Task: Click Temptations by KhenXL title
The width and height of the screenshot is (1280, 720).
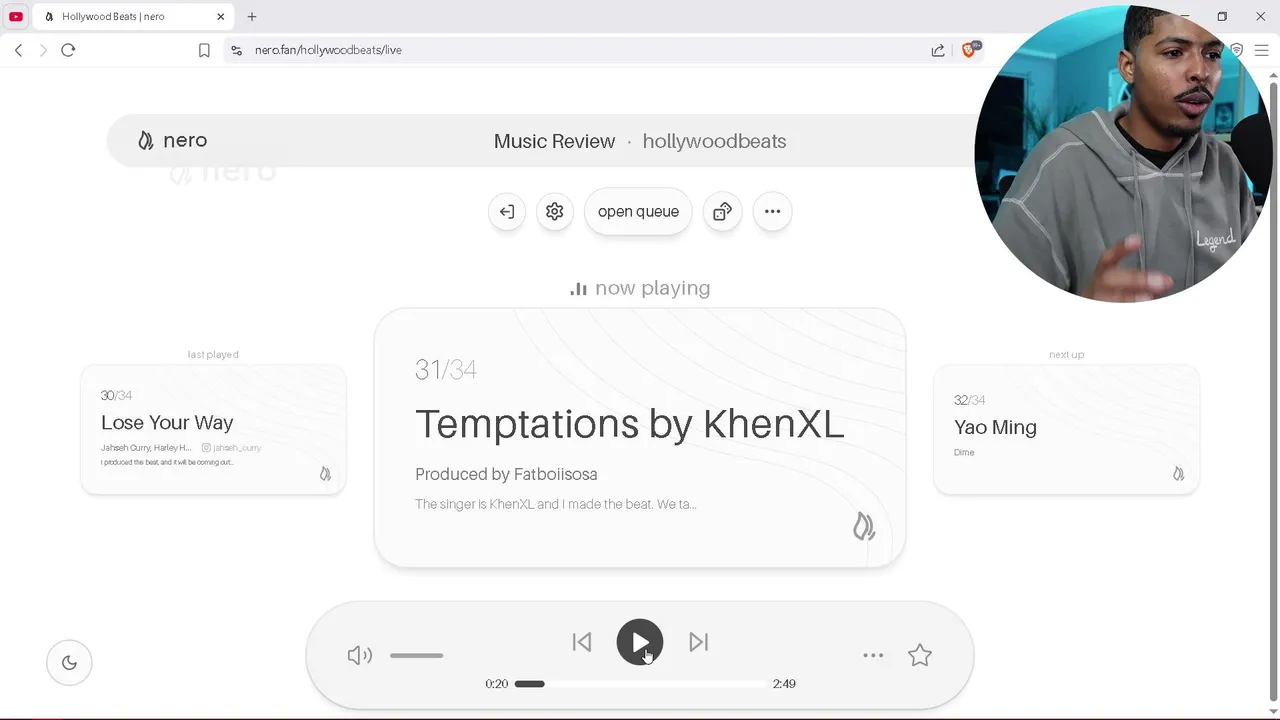Action: (x=629, y=424)
